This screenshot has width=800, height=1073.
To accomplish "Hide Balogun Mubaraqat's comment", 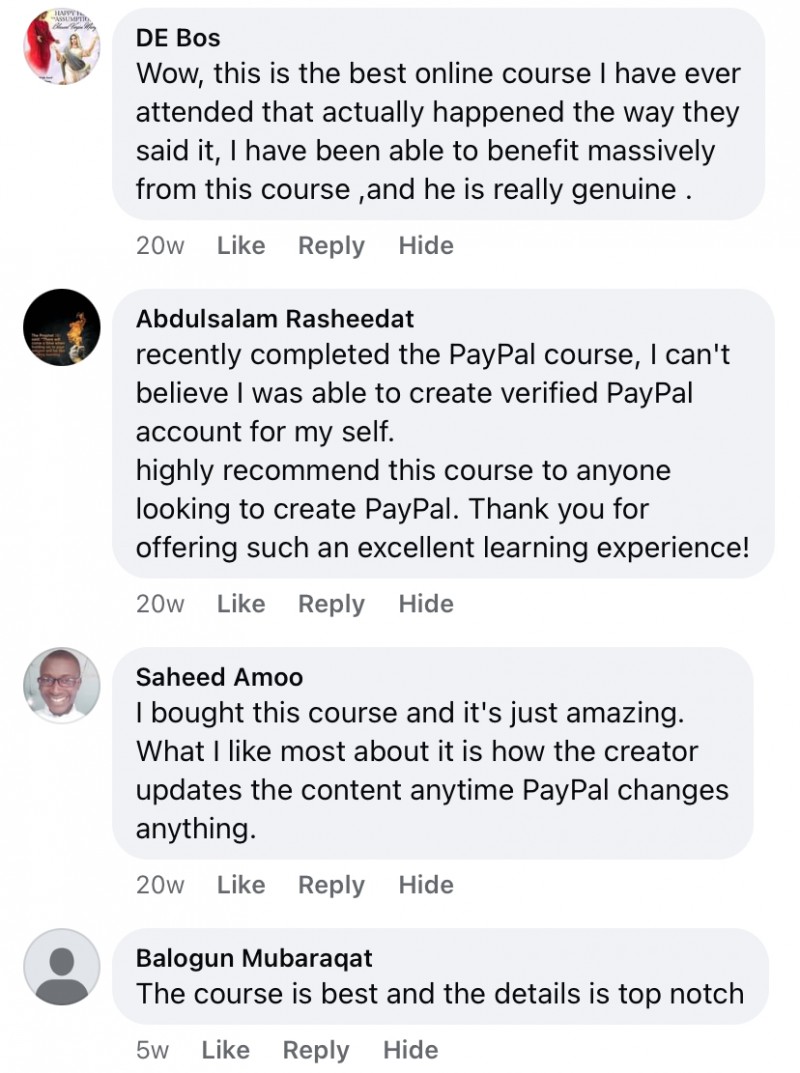I will tap(410, 1049).
